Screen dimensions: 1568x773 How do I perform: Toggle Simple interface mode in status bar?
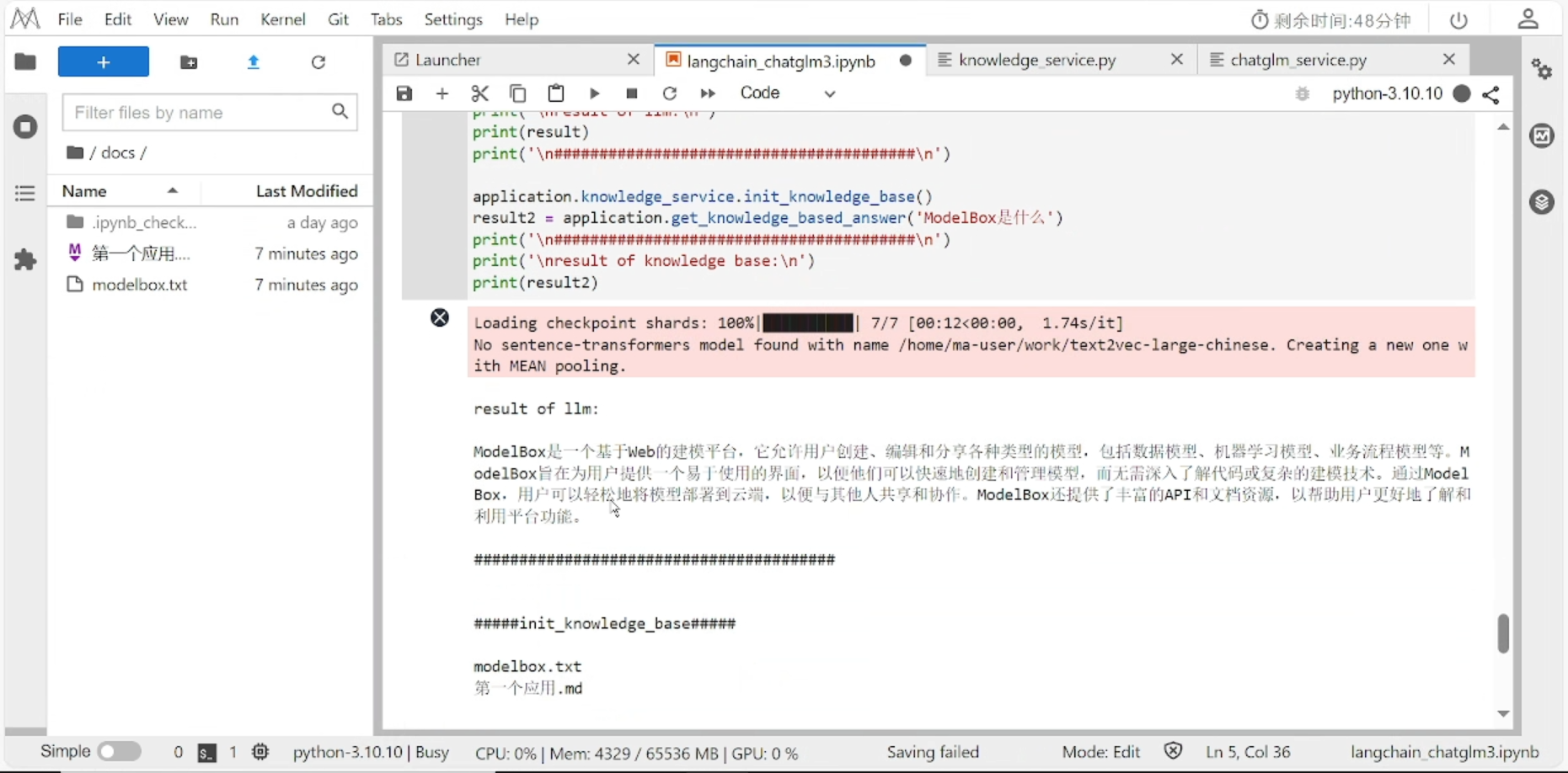tap(119, 751)
